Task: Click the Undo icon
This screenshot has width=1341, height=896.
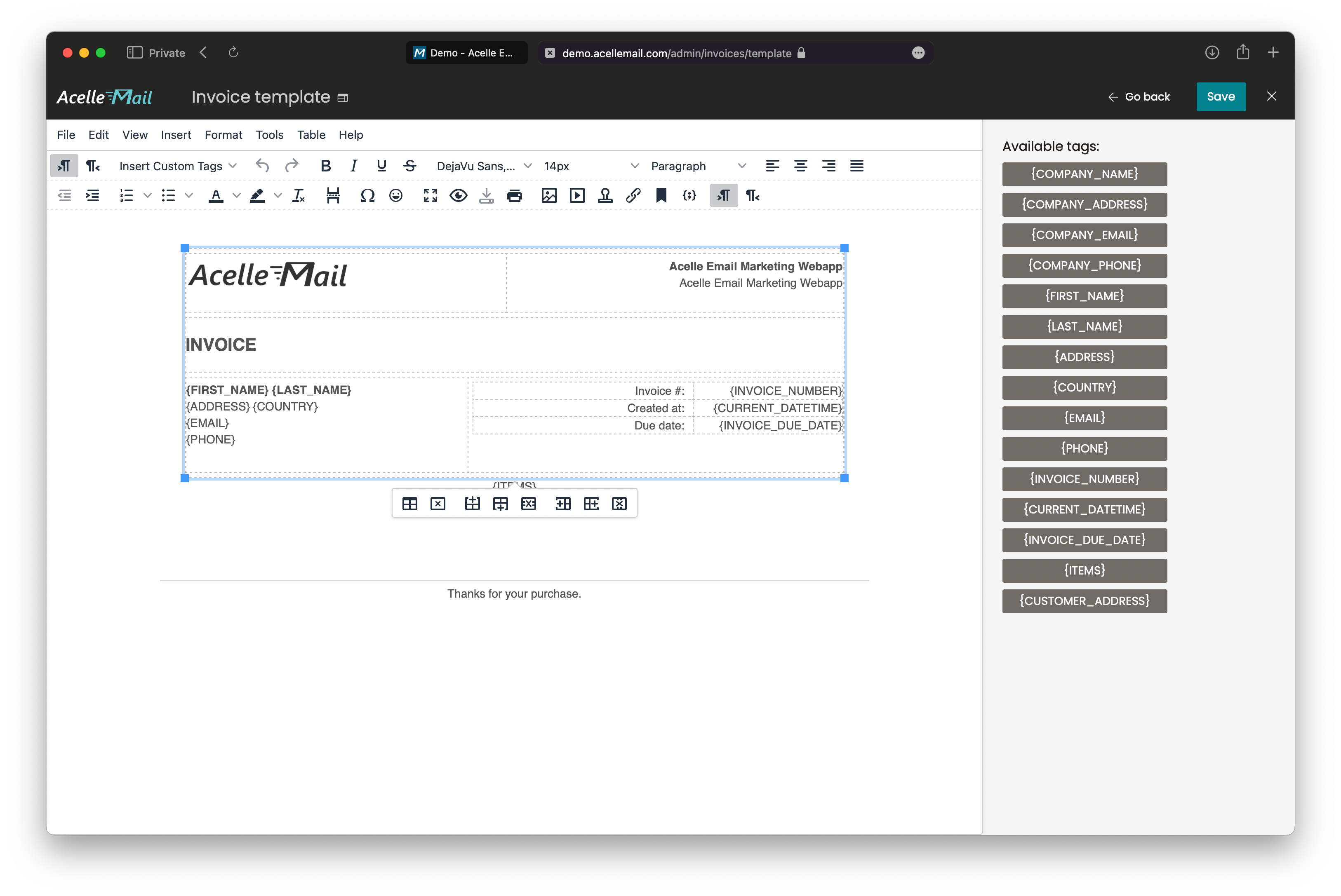Action: [x=262, y=165]
